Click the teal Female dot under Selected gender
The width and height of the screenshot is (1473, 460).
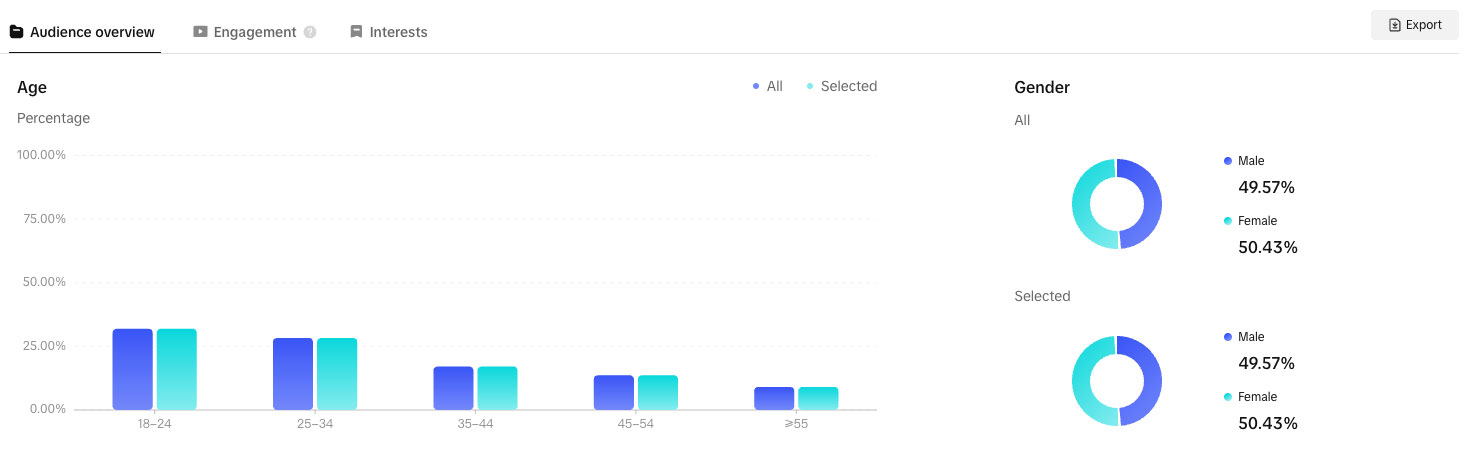pos(1228,397)
